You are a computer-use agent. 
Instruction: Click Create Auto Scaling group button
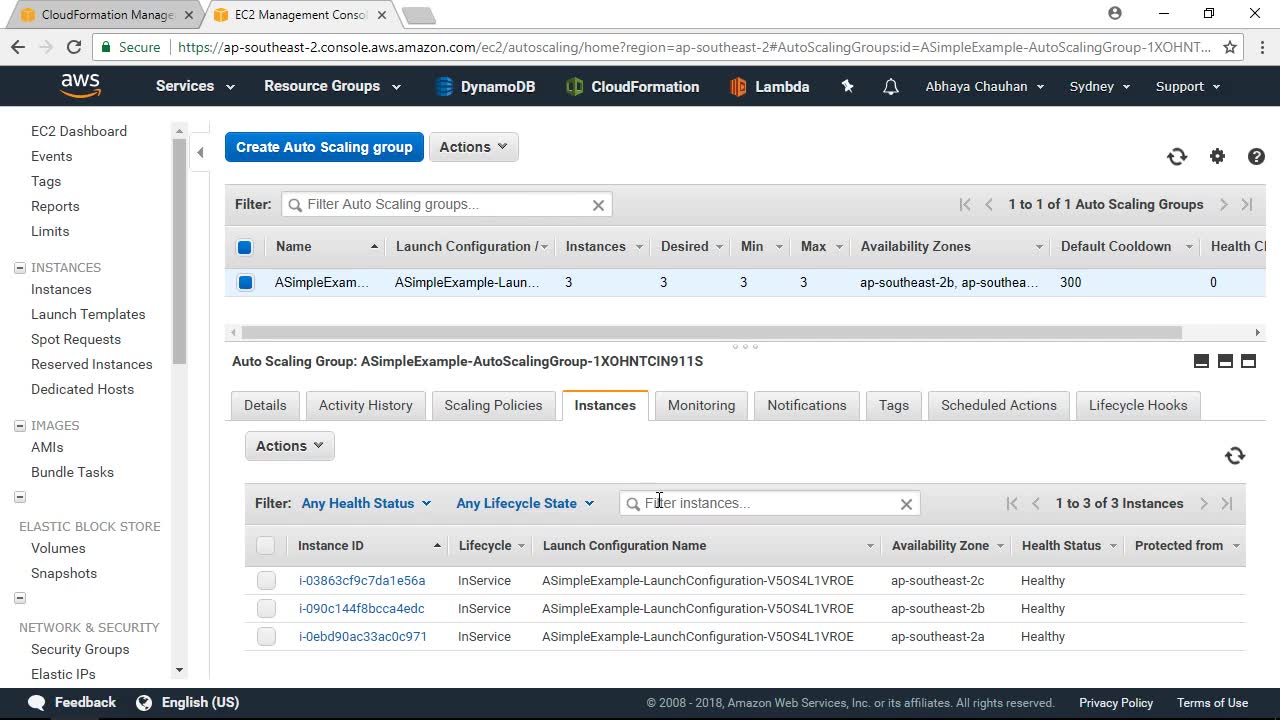[324, 147]
